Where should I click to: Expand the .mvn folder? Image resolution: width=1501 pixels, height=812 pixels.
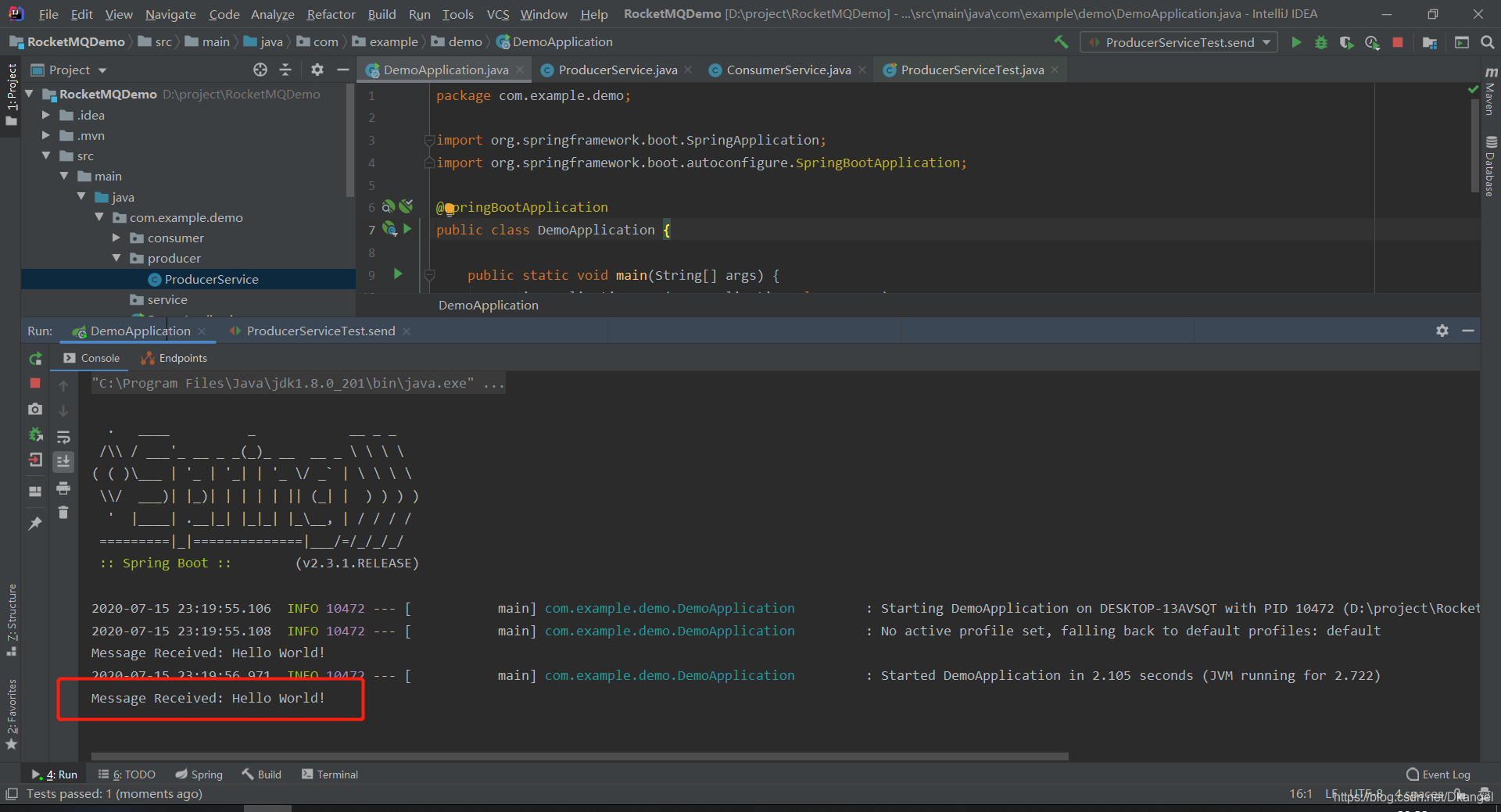(46, 135)
